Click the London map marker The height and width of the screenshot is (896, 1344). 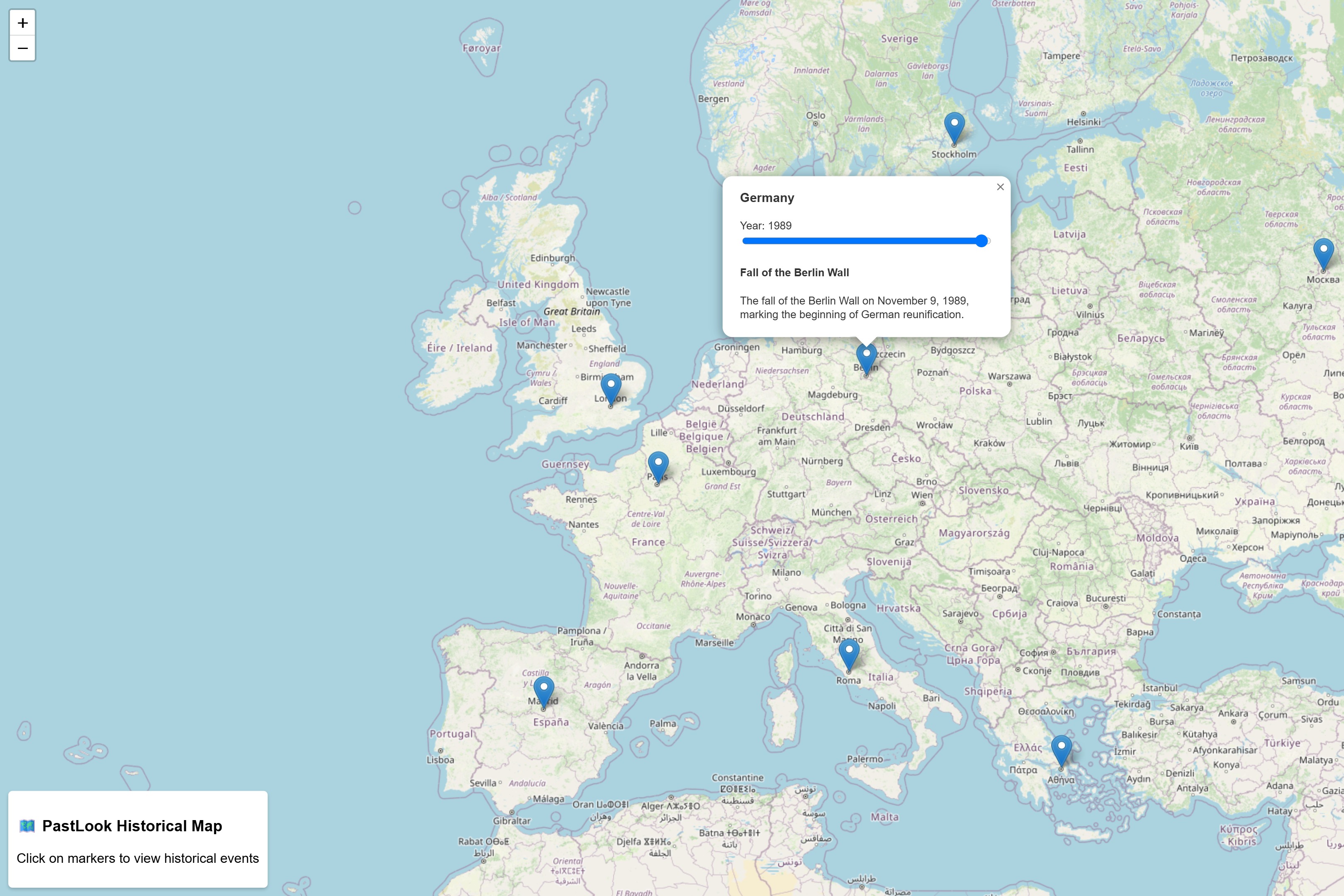click(610, 389)
